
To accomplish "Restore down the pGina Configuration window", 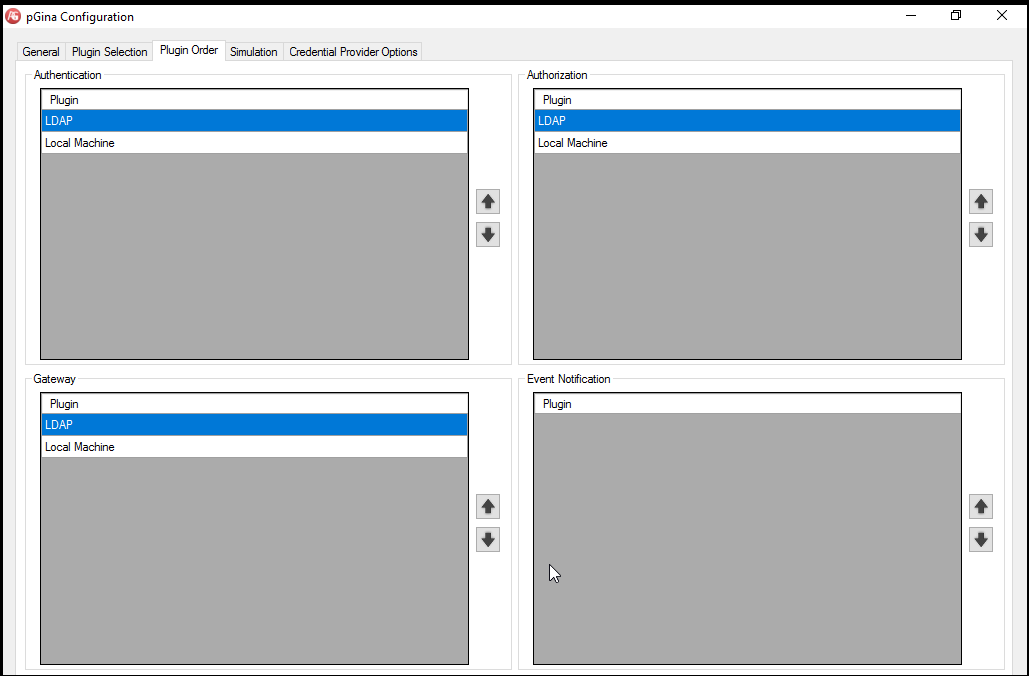I will tap(956, 15).
